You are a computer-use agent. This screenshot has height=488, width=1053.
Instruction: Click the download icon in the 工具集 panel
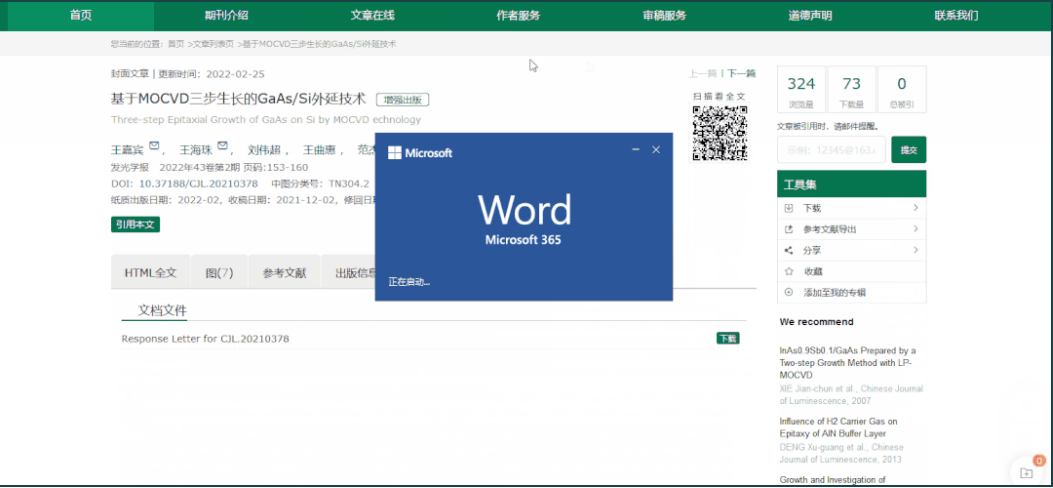click(x=789, y=208)
